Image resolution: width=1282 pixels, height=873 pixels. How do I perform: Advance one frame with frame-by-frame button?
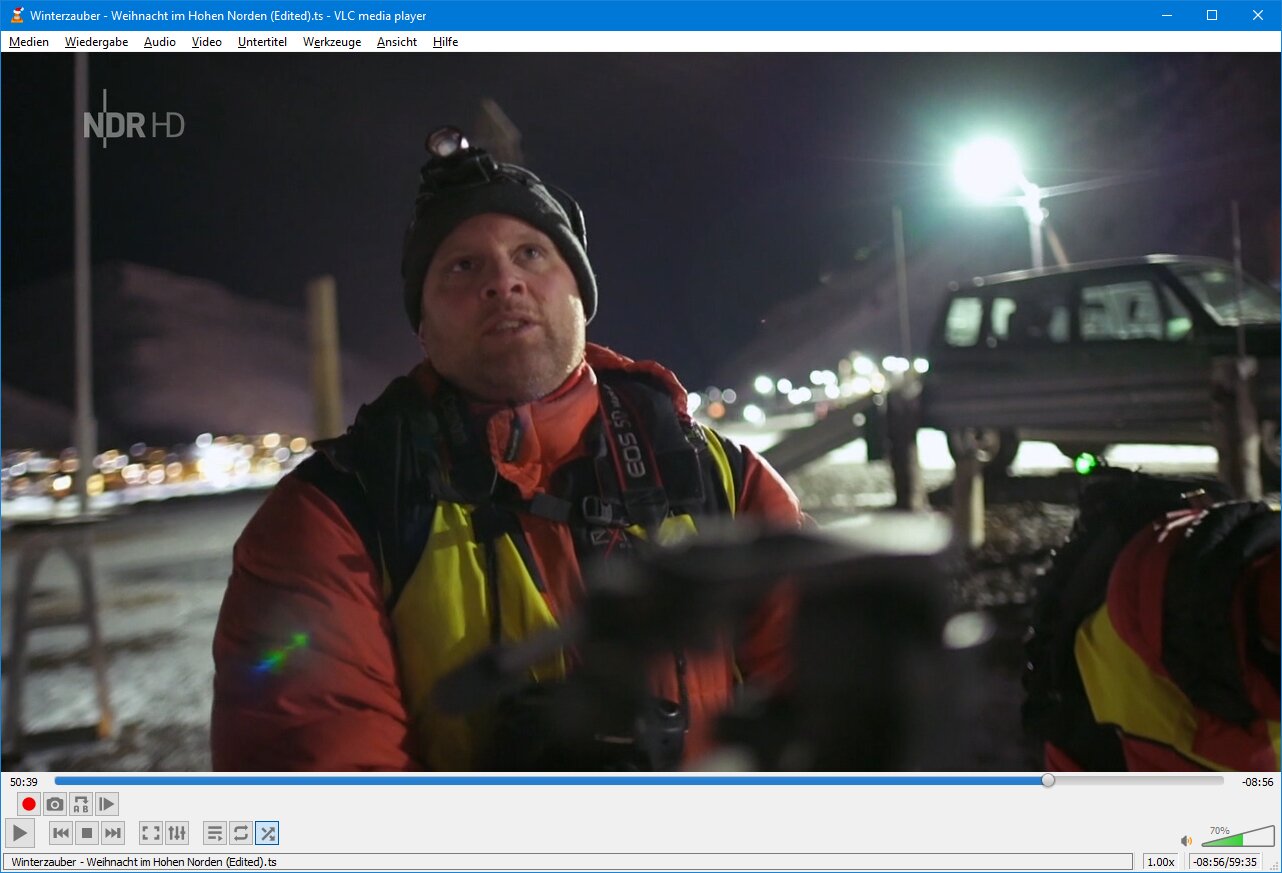pos(107,804)
